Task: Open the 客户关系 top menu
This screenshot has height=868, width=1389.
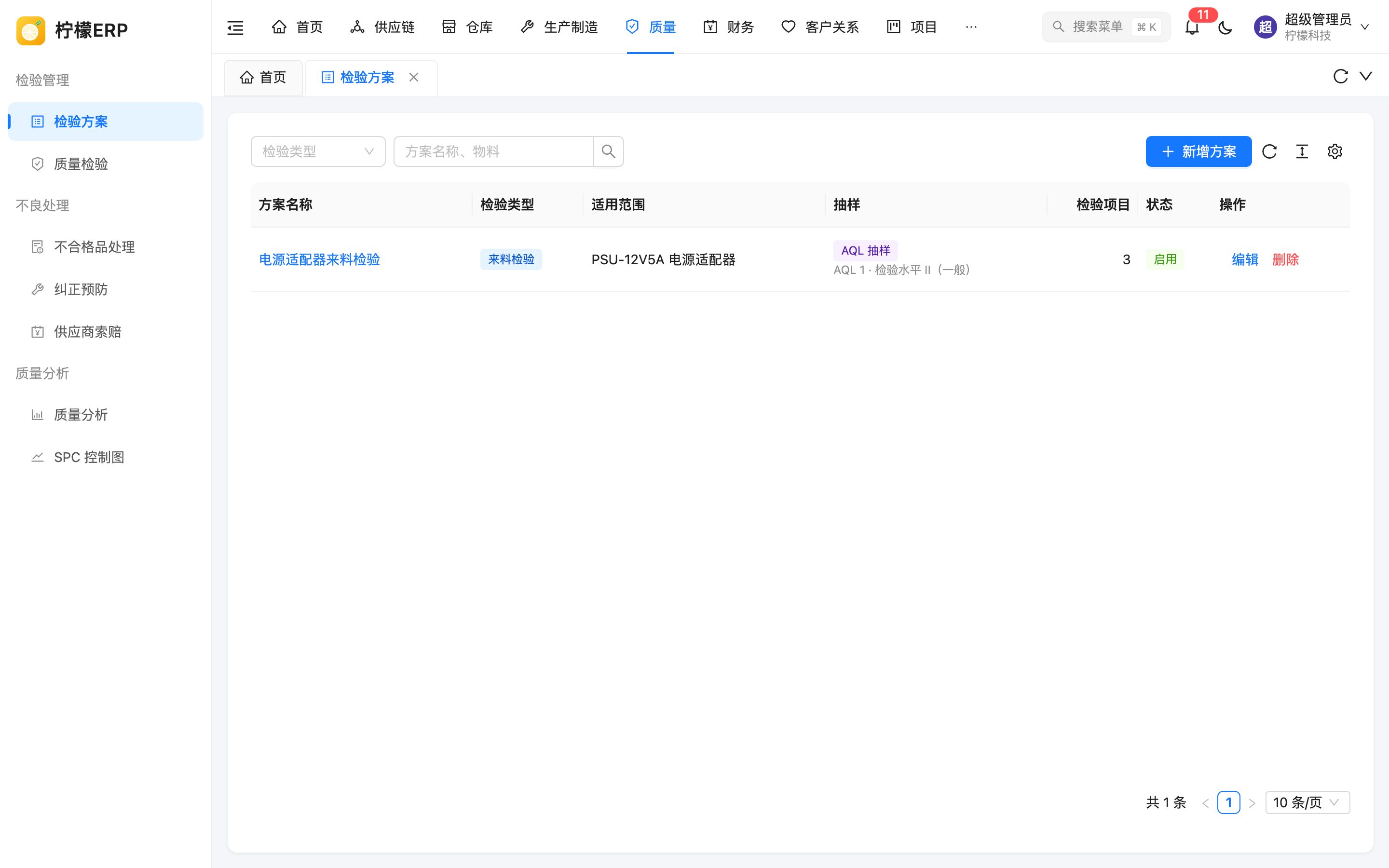Action: pyautogui.click(x=820, y=27)
